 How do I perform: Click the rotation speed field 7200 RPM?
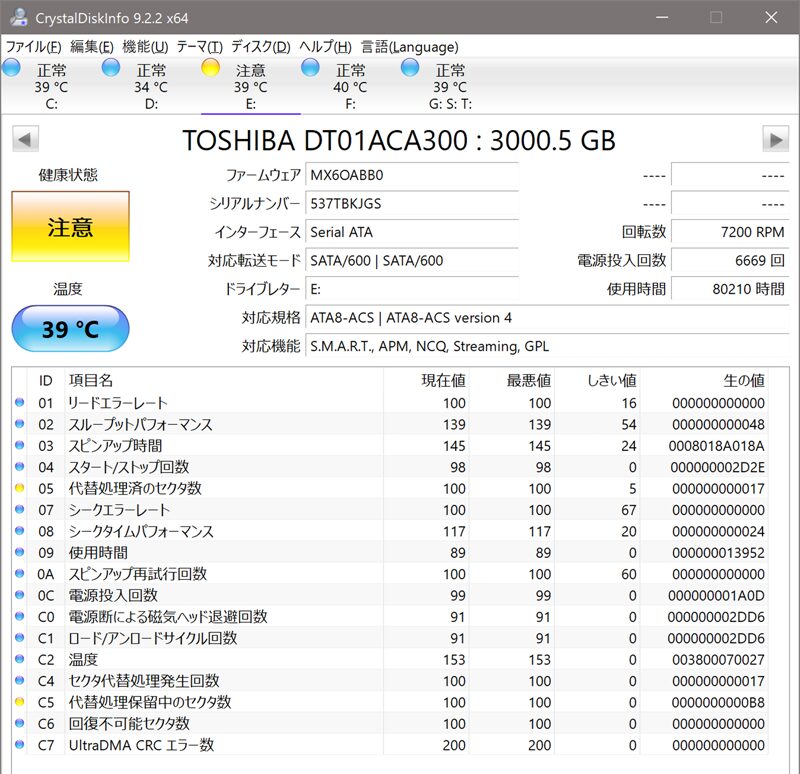(730, 232)
